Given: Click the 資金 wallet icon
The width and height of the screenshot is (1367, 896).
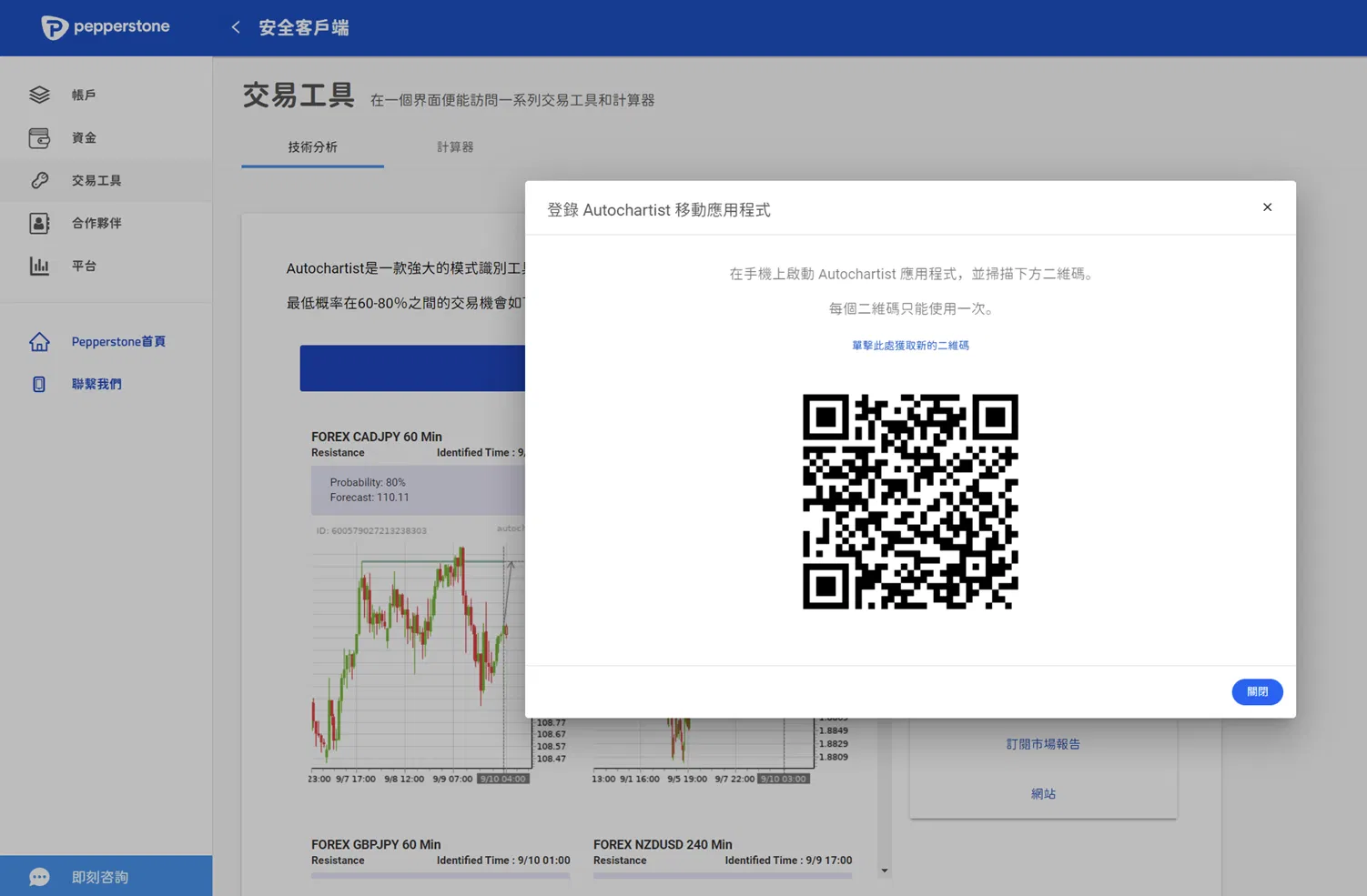Looking at the screenshot, I should 39,137.
